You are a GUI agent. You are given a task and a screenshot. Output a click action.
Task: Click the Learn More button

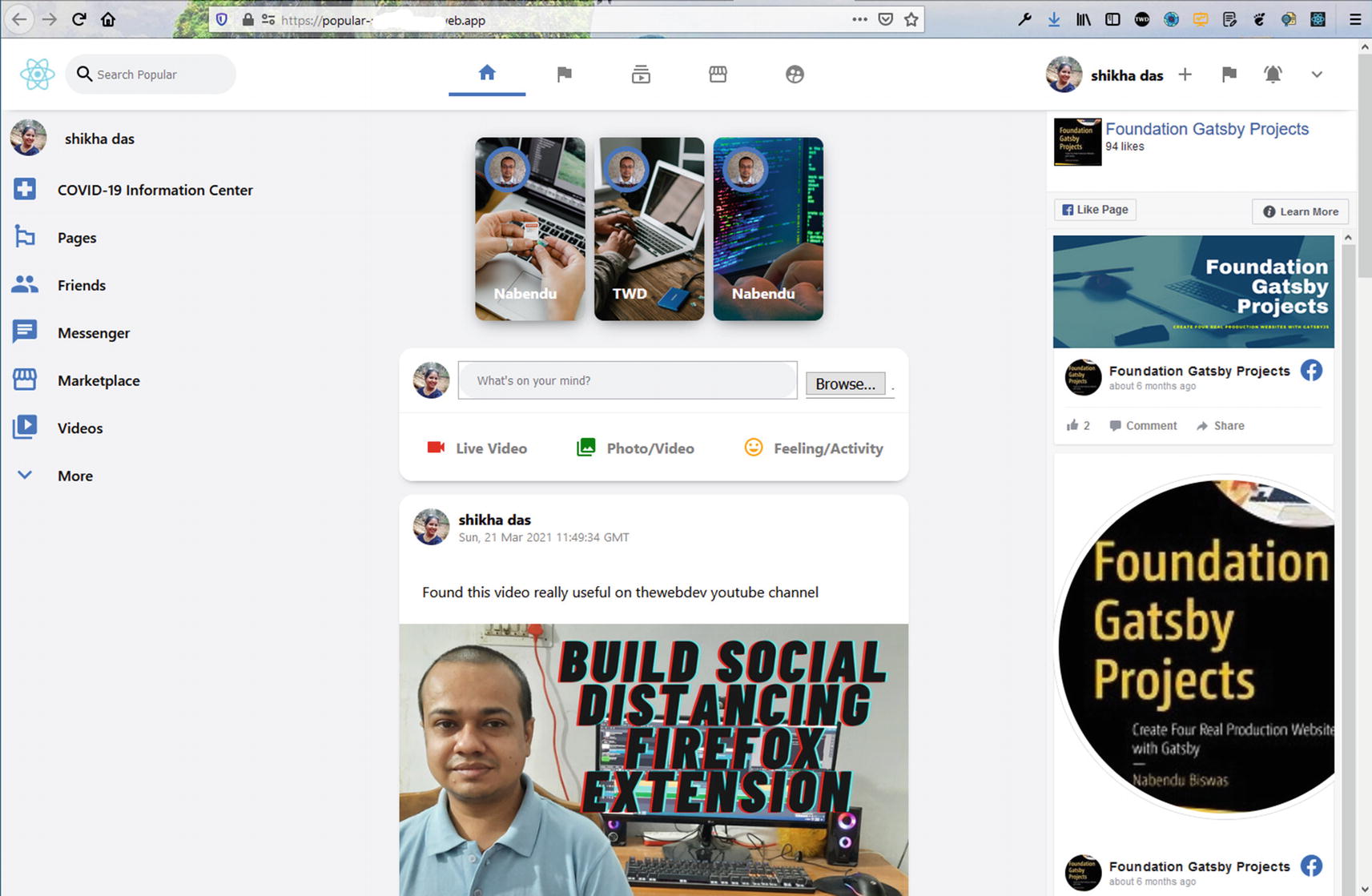1300,211
